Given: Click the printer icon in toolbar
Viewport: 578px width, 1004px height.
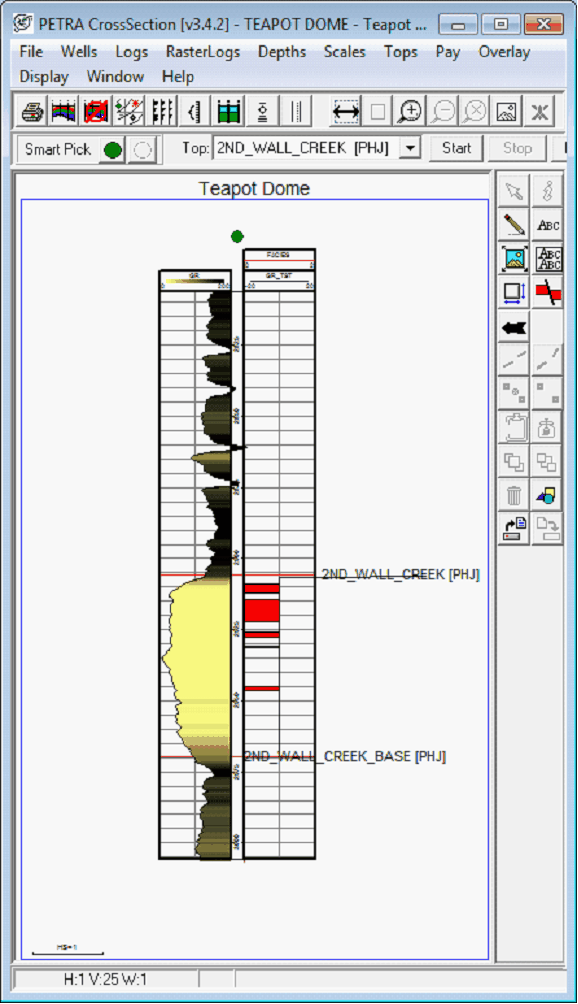Looking at the screenshot, I should (x=31, y=112).
